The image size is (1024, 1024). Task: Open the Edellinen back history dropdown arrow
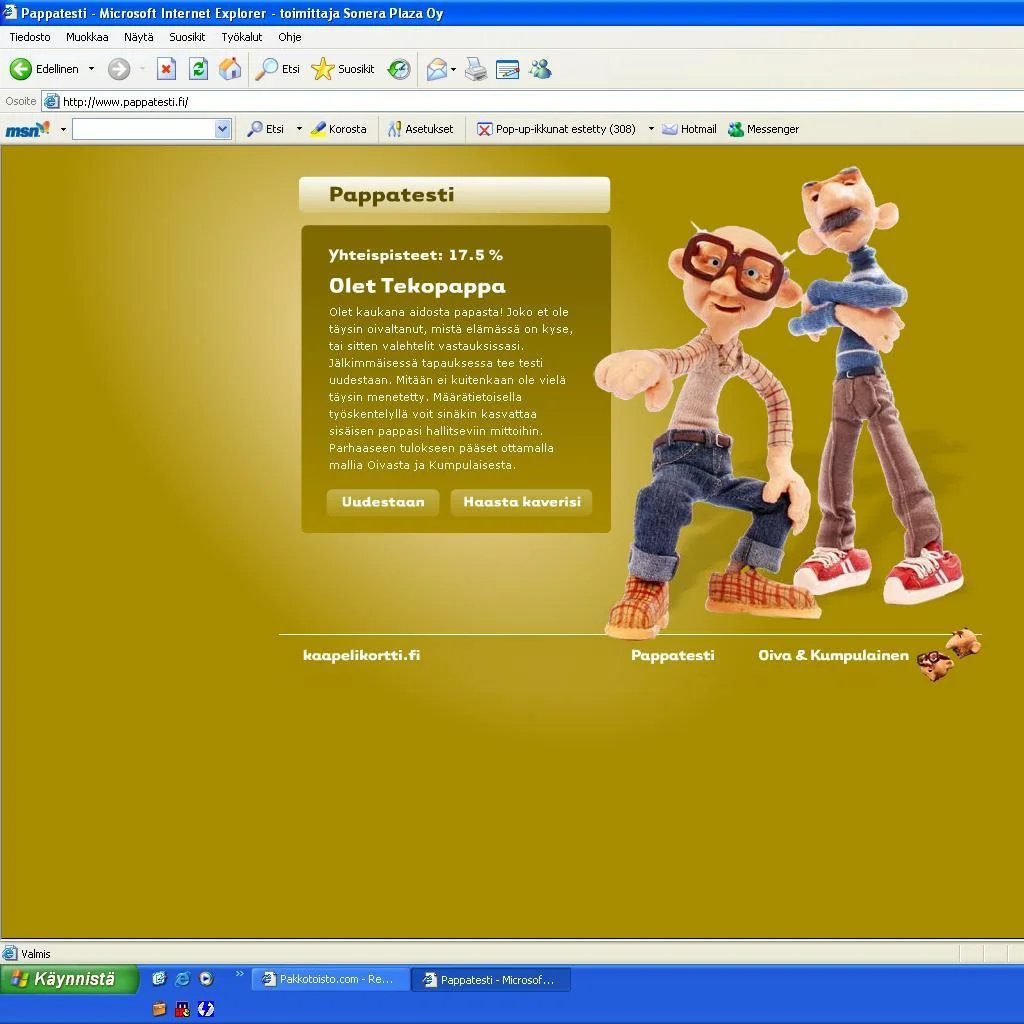[91, 69]
